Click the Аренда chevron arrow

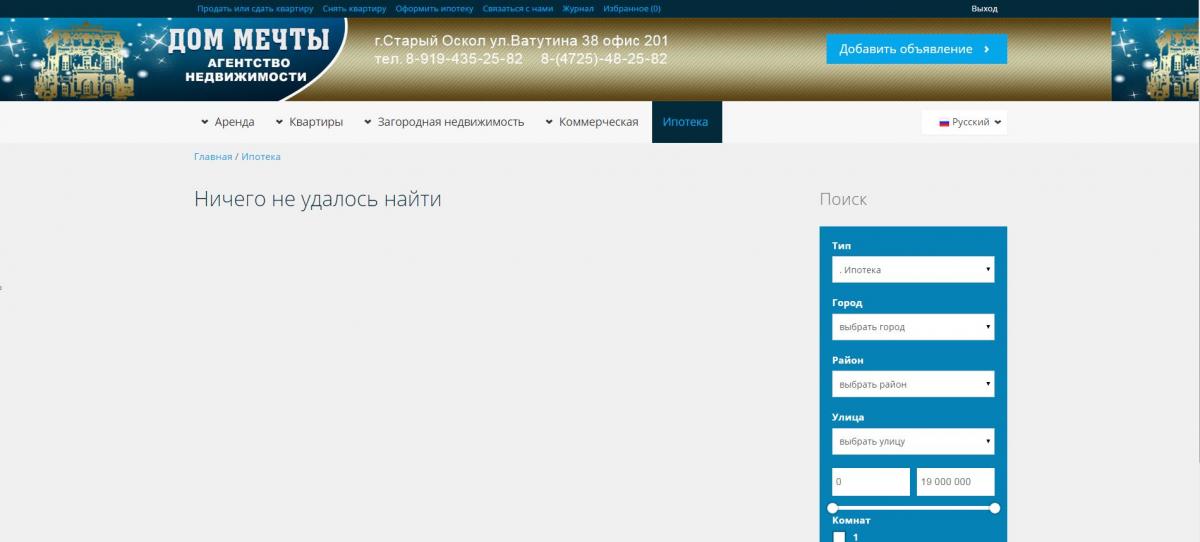pos(204,123)
